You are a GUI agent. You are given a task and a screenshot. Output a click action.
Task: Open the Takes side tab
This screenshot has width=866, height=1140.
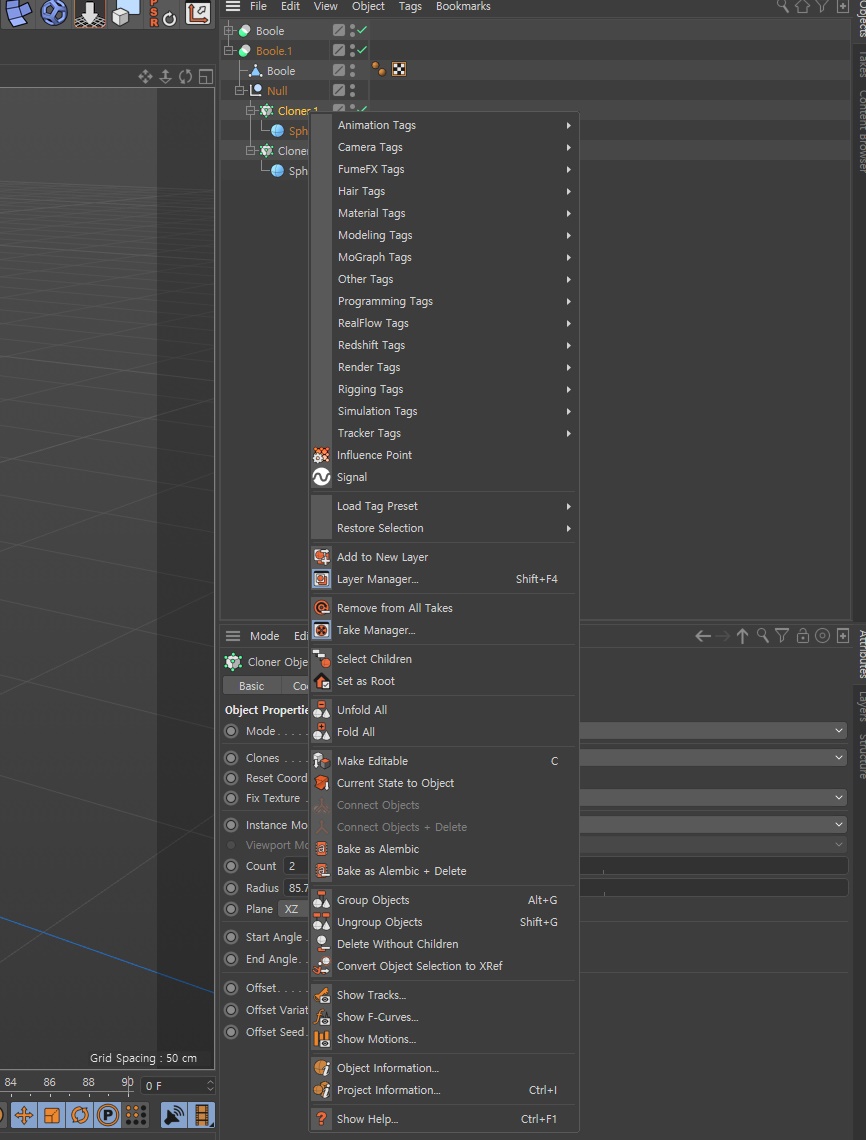click(x=860, y=63)
